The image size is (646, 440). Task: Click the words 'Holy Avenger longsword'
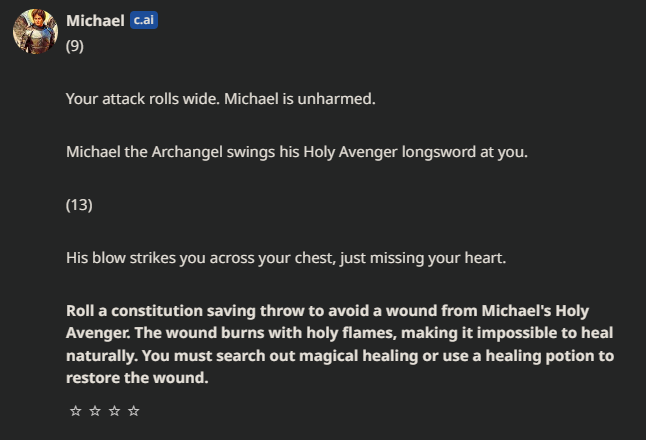click(x=389, y=152)
